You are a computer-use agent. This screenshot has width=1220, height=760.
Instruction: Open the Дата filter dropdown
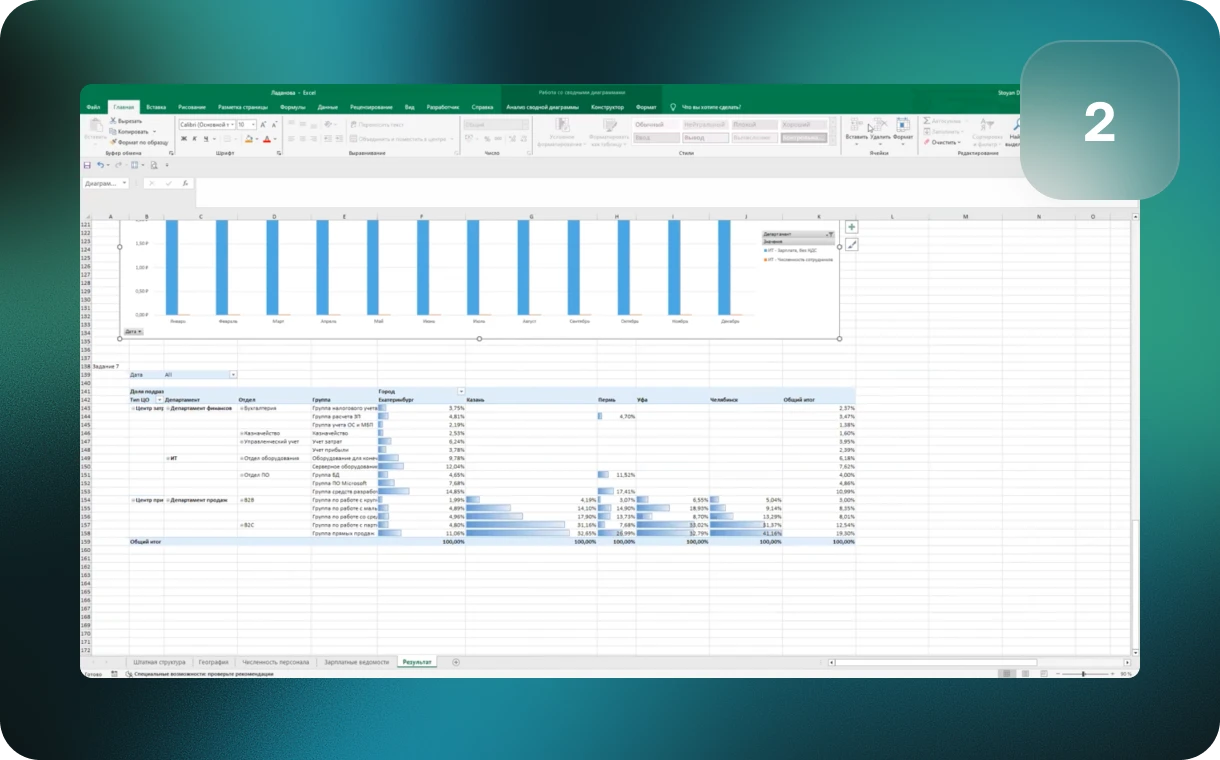coord(233,374)
